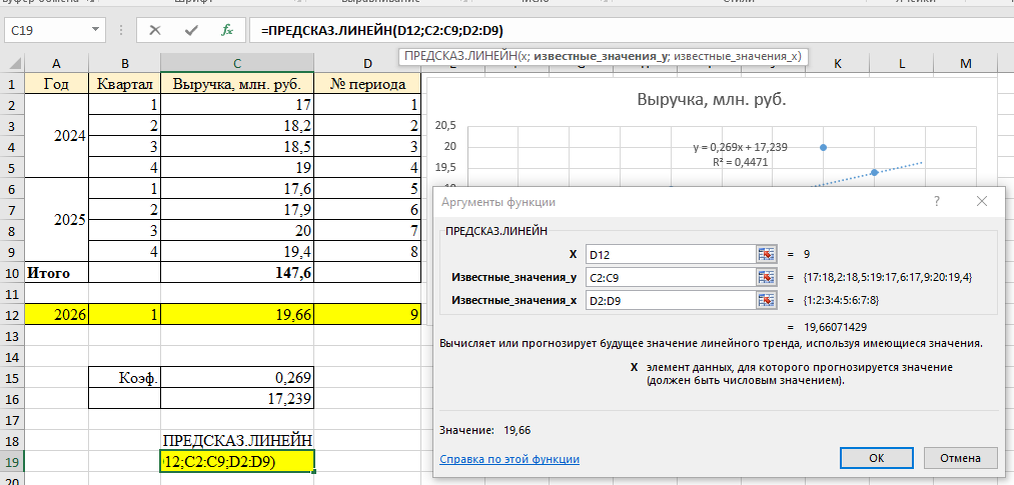Click the yellow 2026 cell

point(56,315)
